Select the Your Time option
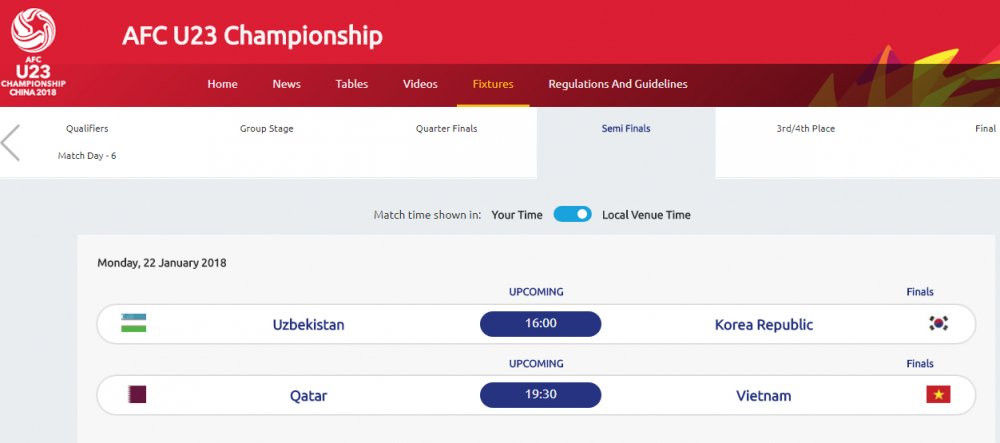The height and width of the screenshot is (443, 1000). (517, 215)
